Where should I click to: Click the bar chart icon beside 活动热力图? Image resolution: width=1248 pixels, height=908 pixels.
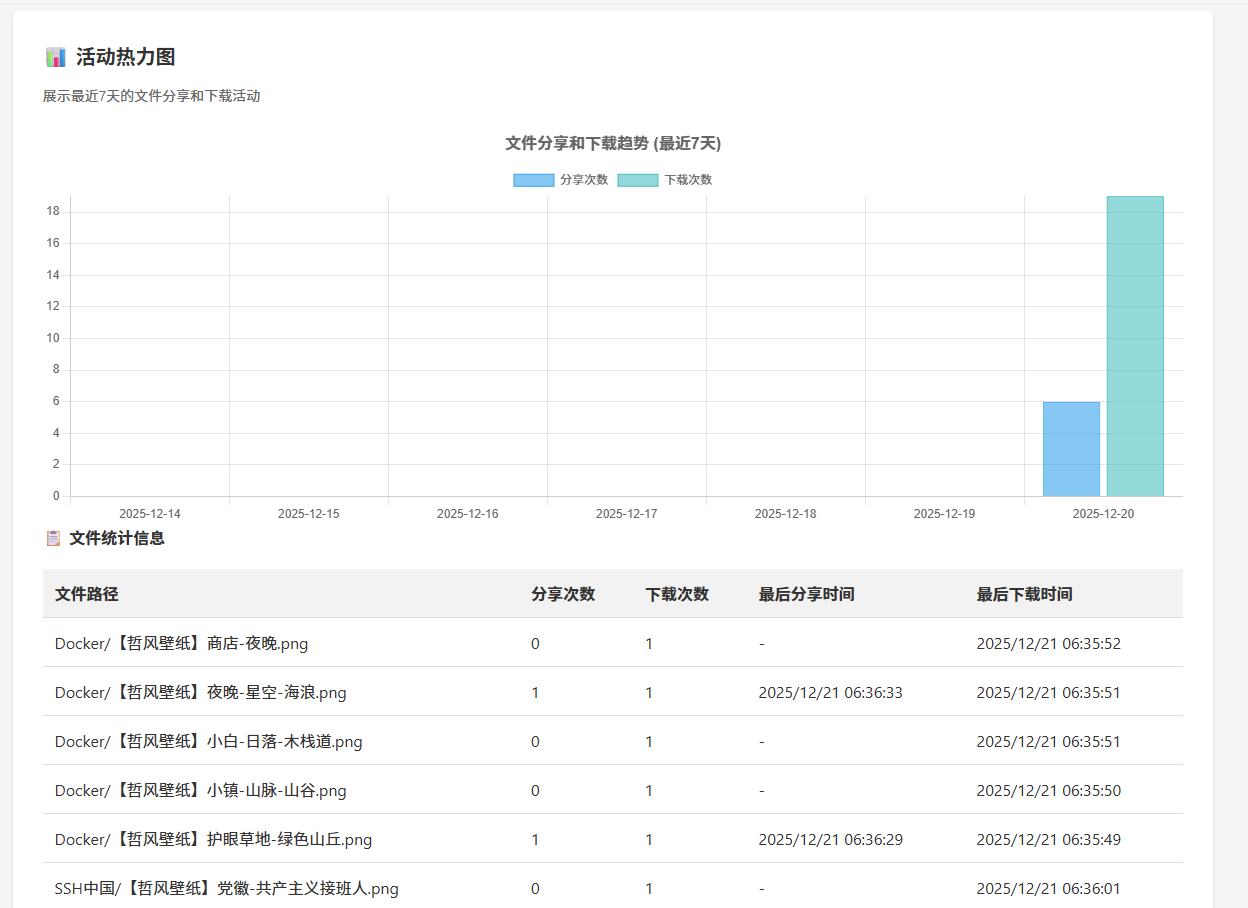point(56,57)
